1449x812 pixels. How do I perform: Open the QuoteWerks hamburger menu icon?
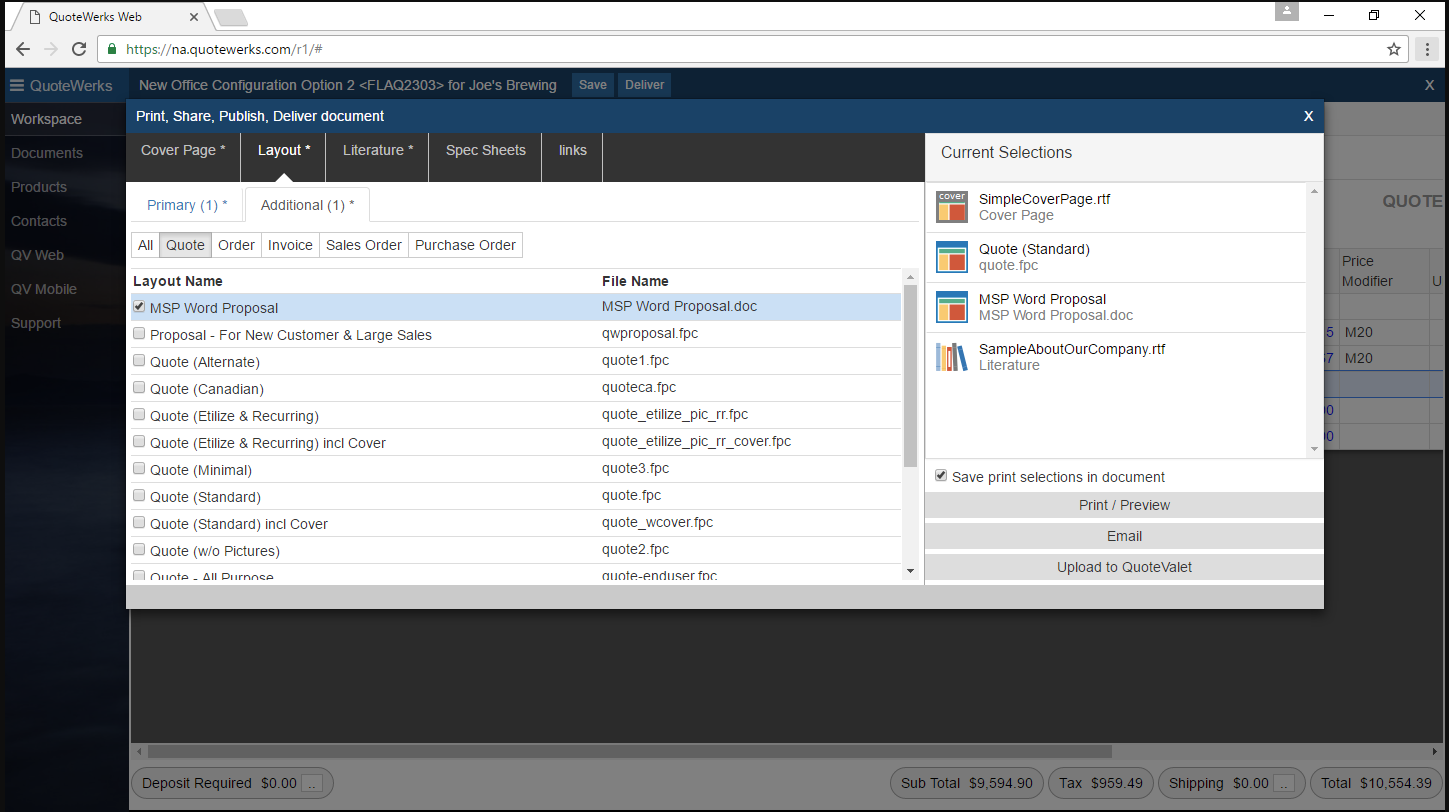click(x=17, y=85)
